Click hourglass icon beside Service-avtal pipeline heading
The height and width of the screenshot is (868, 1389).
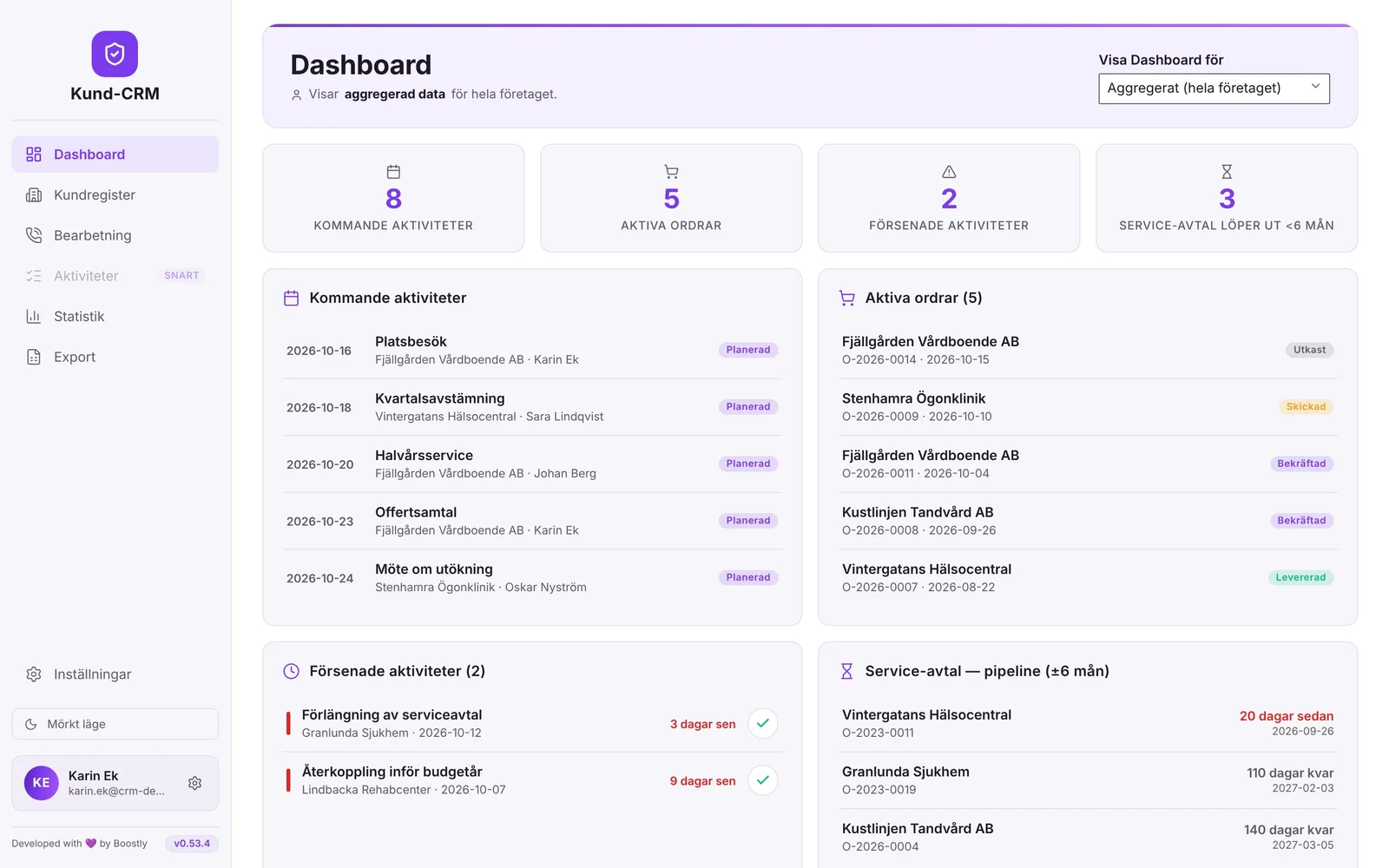click(847, 671)
